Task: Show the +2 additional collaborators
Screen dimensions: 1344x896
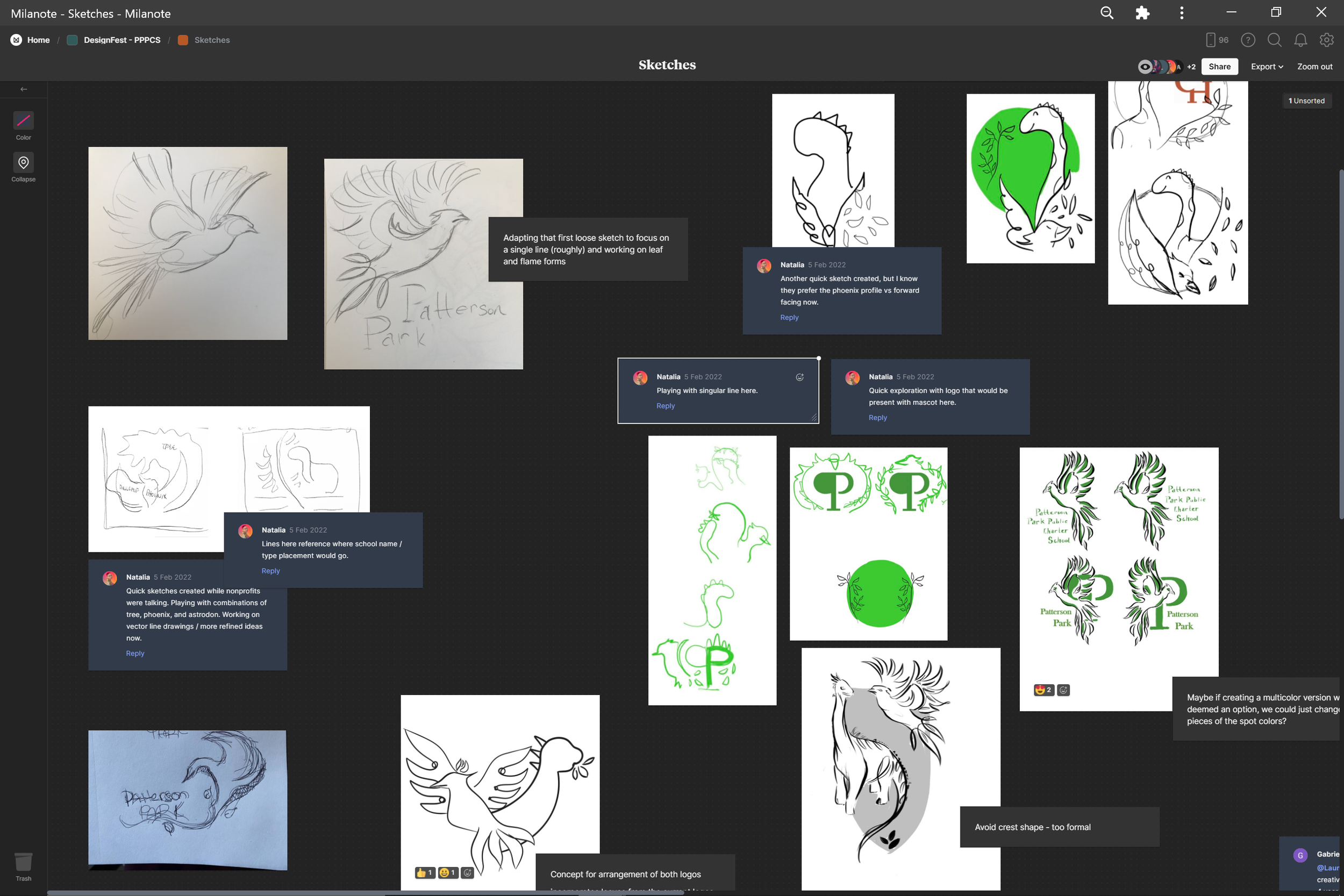Action: coord(1191,67)
